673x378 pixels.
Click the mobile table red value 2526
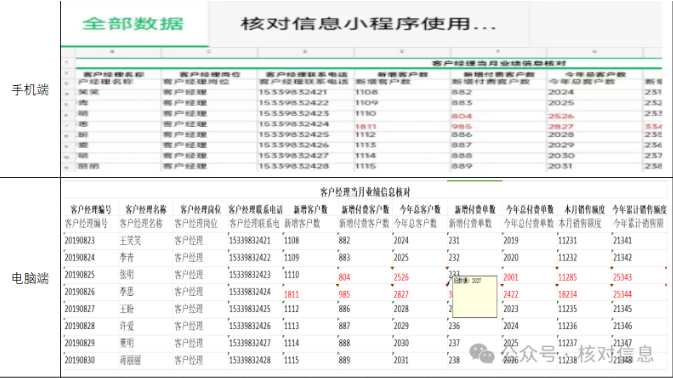tap(561, 116)
